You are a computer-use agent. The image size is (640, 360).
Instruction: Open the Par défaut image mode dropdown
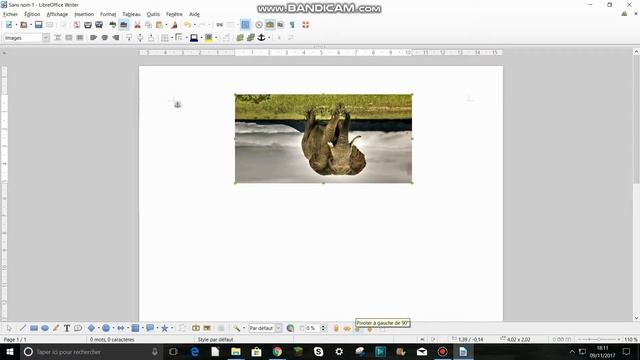pyautogui.click(x=265, y=328)
